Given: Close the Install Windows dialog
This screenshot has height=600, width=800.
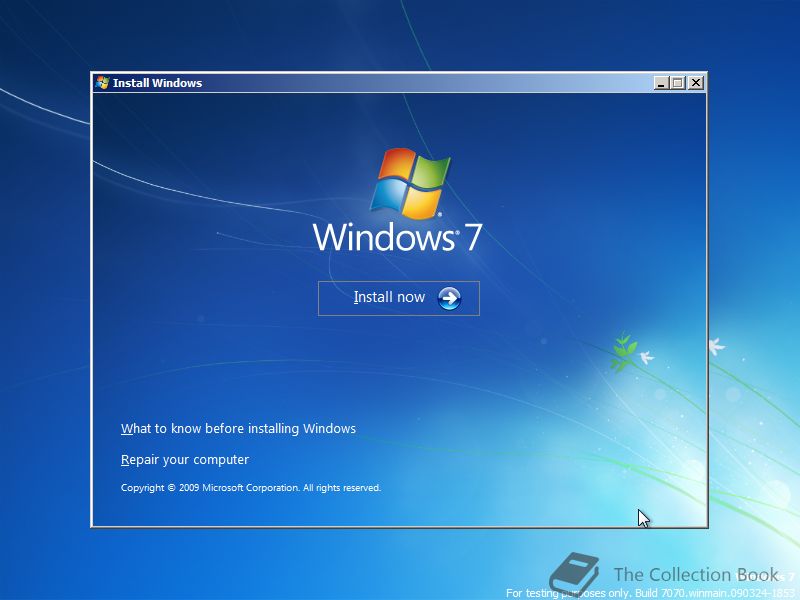Looking at the screenshot, I should (696, 83).
